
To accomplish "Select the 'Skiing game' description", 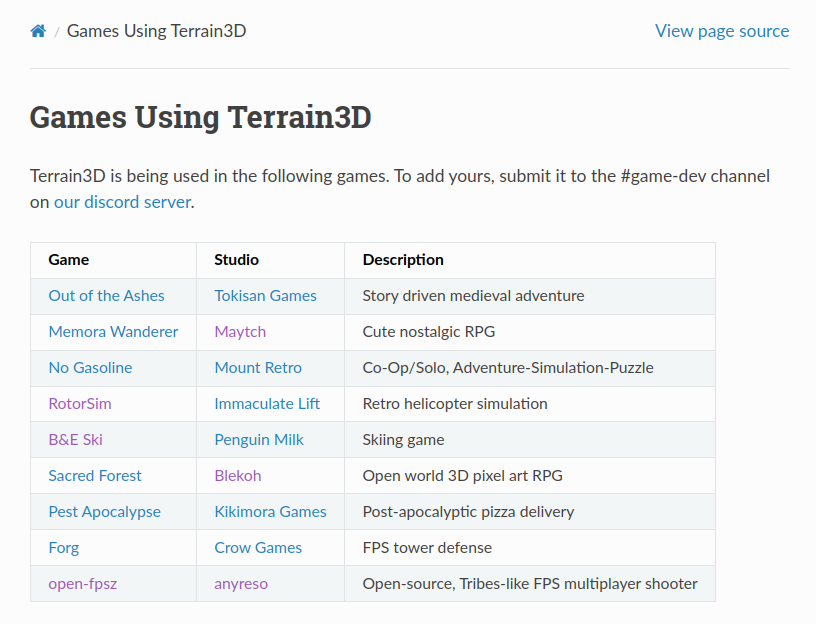I will coord(403,440).
